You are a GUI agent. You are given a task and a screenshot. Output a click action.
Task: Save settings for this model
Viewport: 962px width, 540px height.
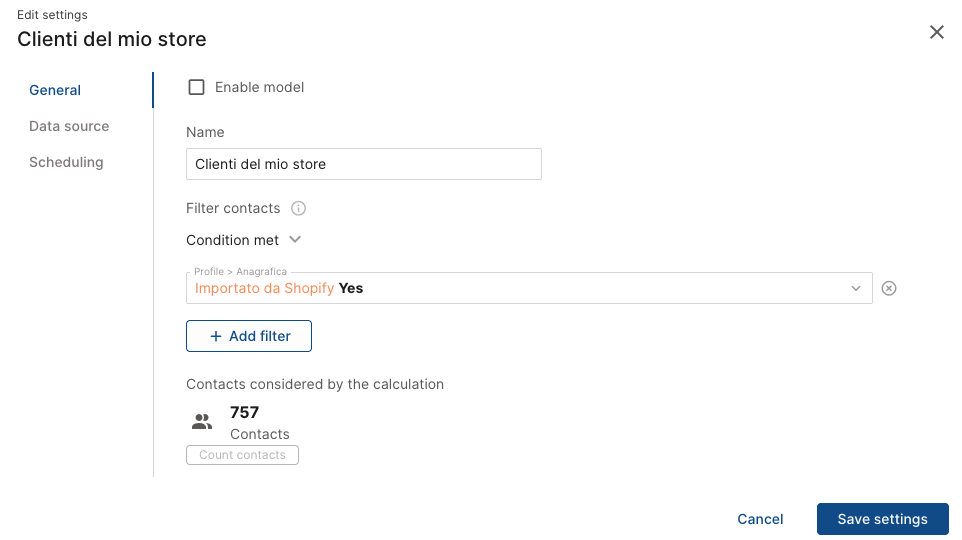point(882,519)
